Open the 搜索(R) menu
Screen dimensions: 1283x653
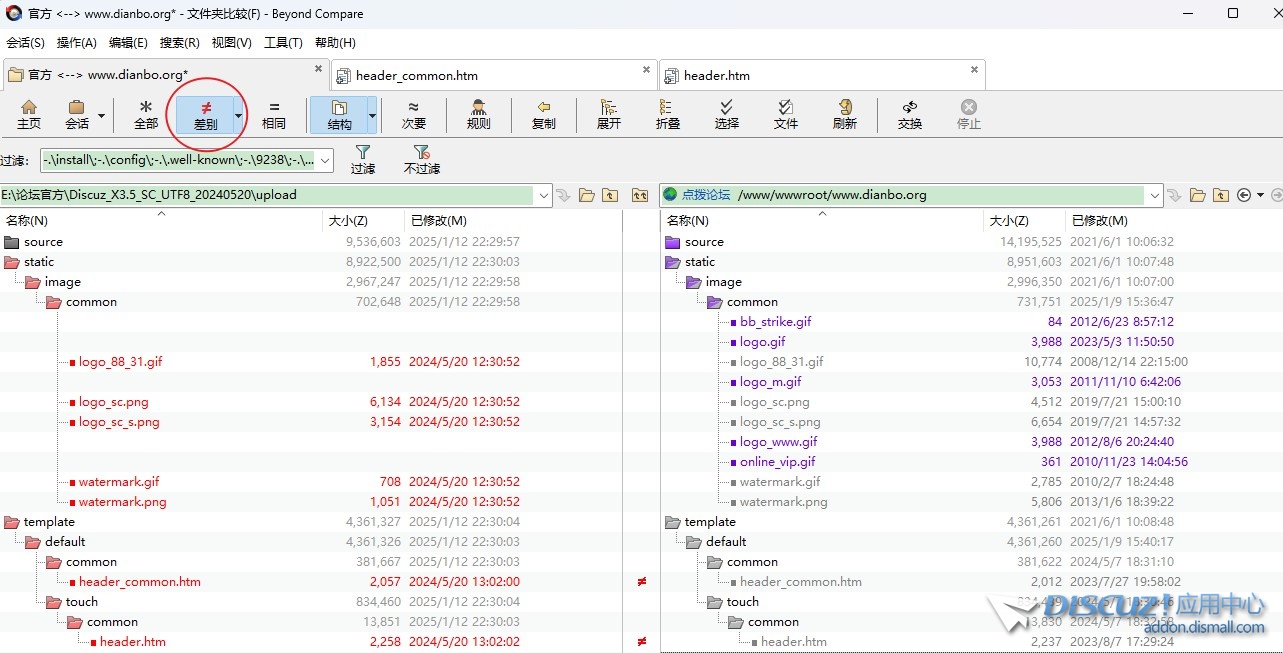[x=180, y=43]
